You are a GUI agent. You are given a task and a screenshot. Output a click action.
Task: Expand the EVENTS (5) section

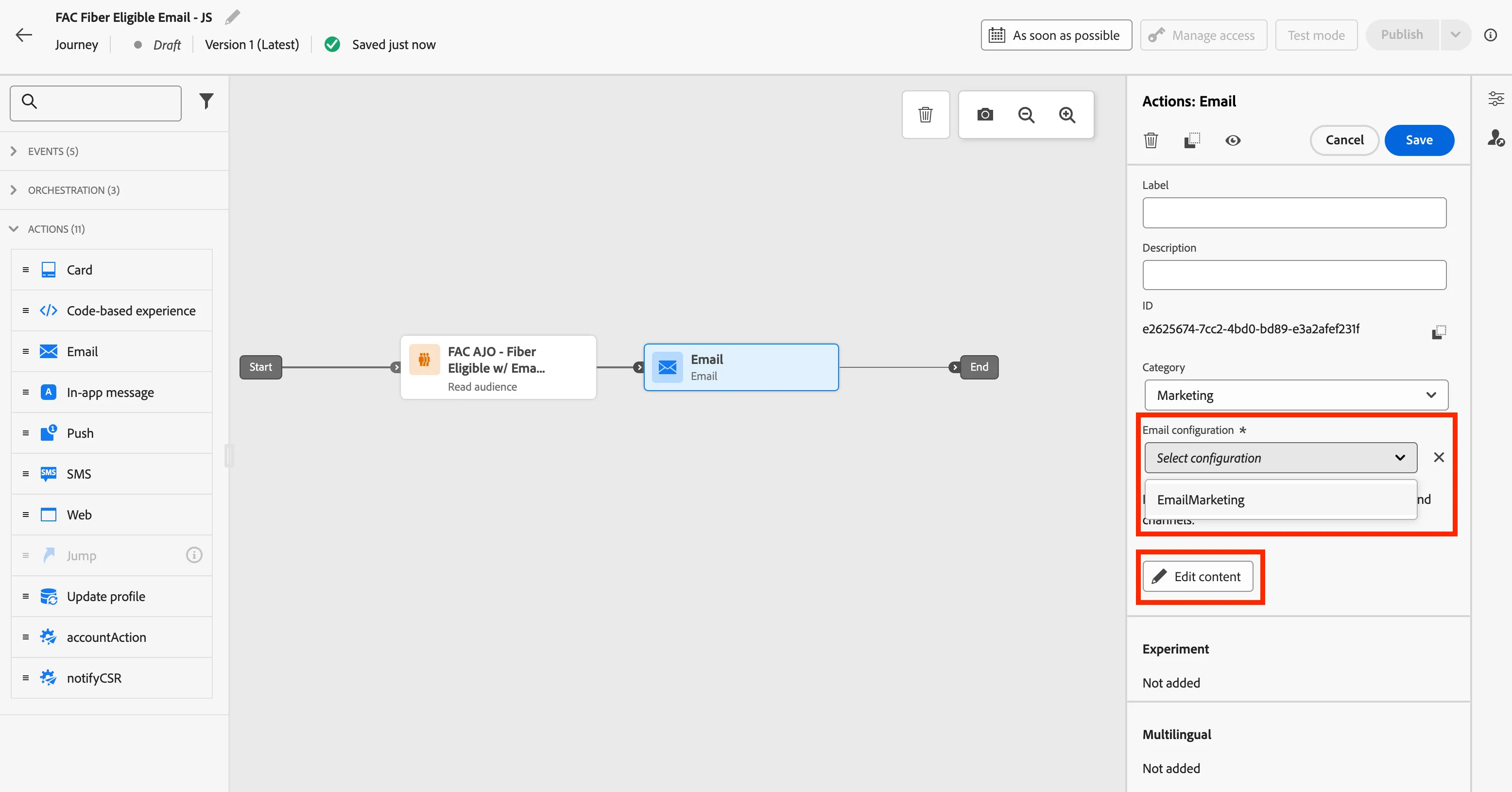point(114,152)
